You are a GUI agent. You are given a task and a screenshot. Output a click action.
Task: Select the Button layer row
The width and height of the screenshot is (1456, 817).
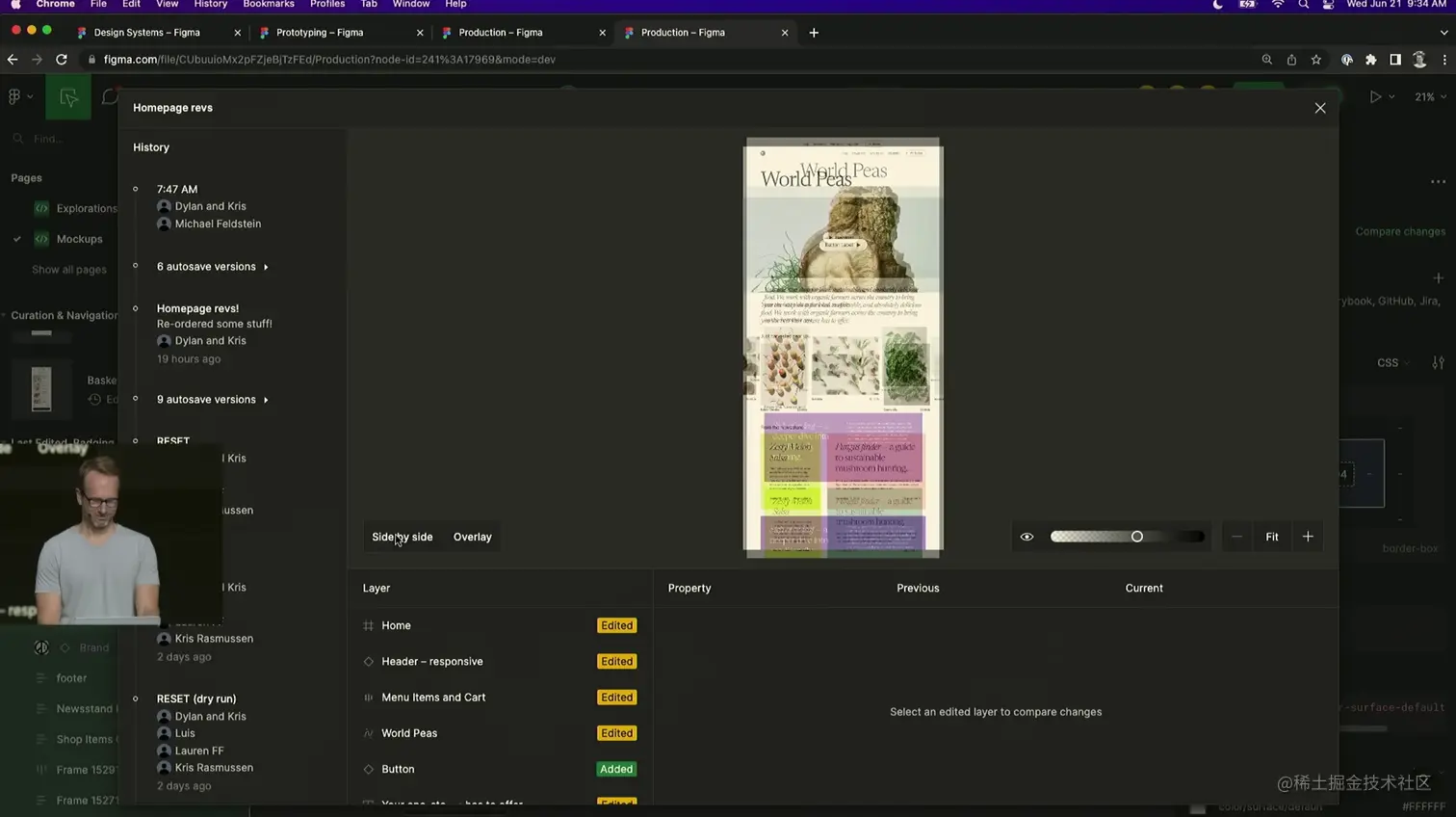(500, 769)
